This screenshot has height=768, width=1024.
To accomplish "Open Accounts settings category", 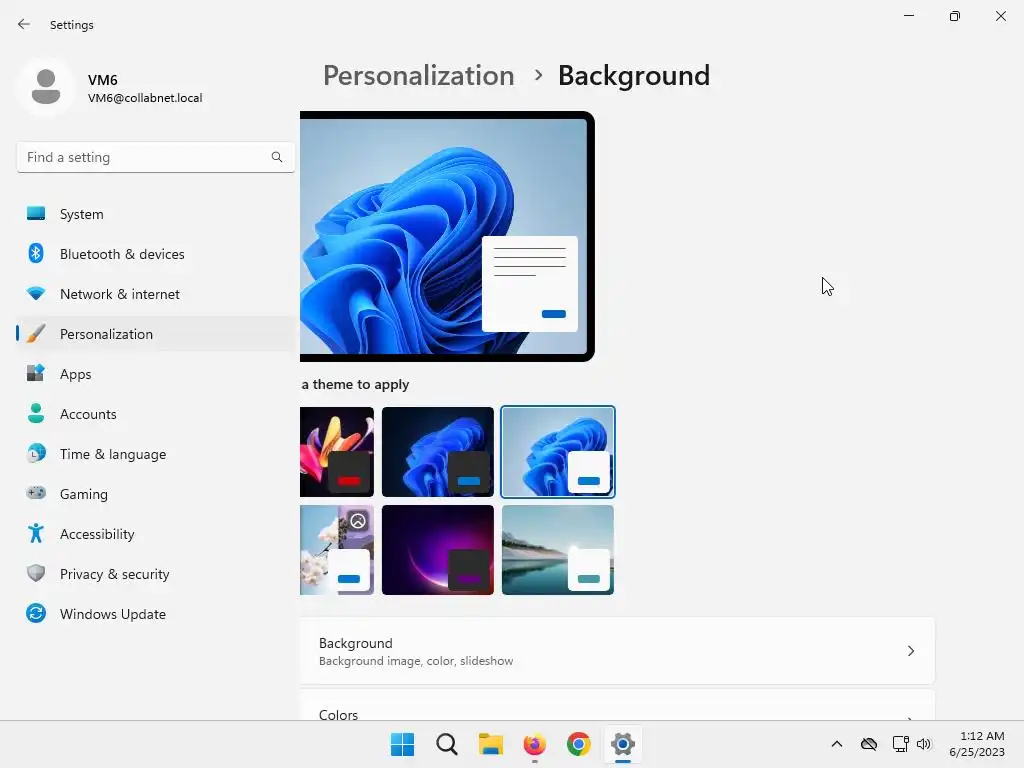I will point(155,413).
